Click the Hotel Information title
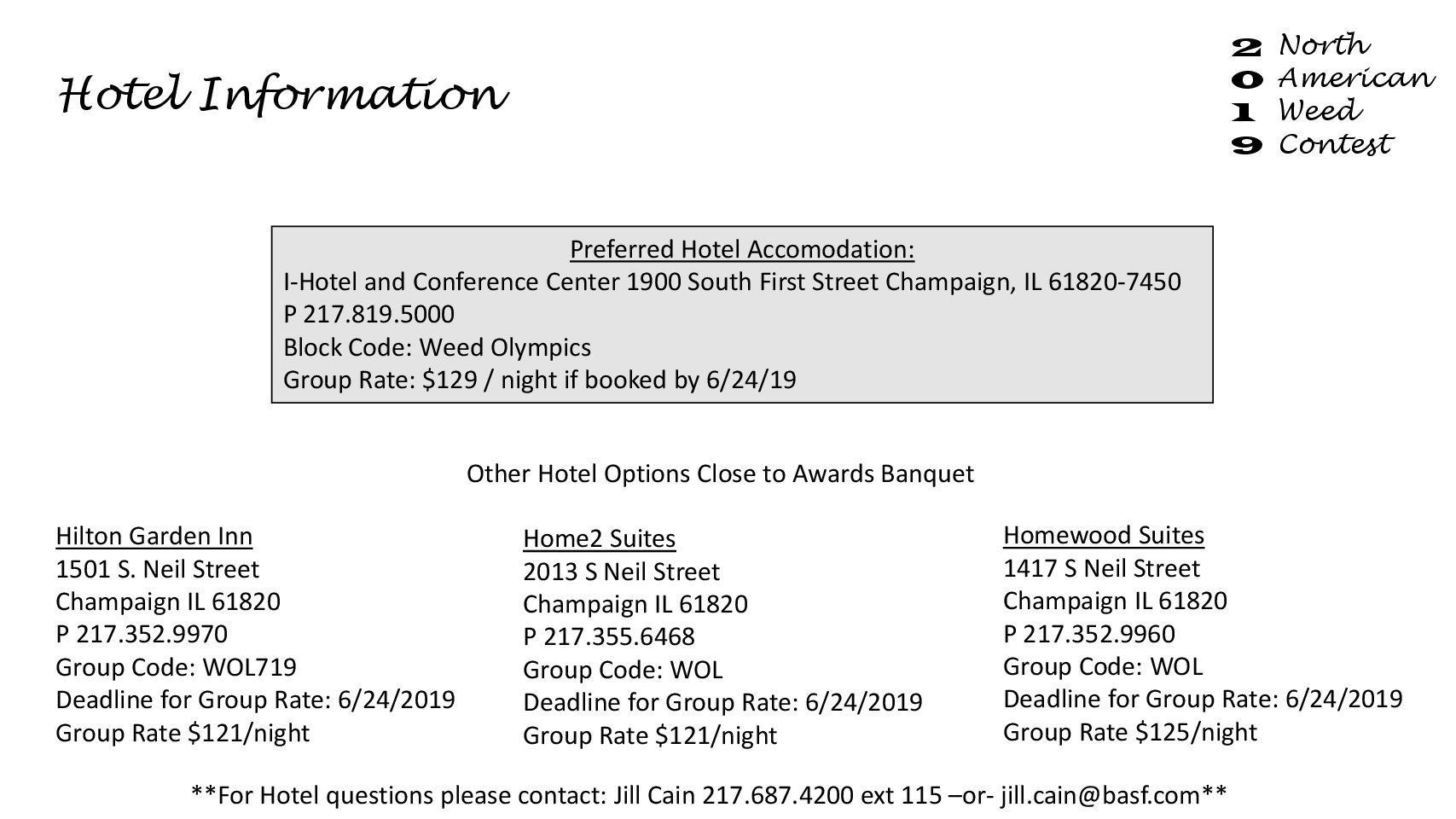Viewport: 1456px width, 819px height. pyautogui.click(x=283, y=94)
